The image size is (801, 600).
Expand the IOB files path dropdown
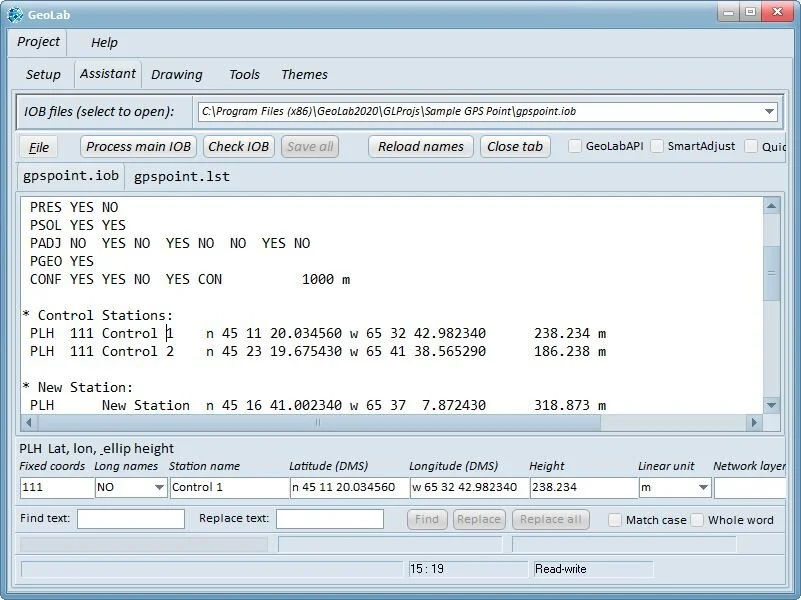coord(769,111)
